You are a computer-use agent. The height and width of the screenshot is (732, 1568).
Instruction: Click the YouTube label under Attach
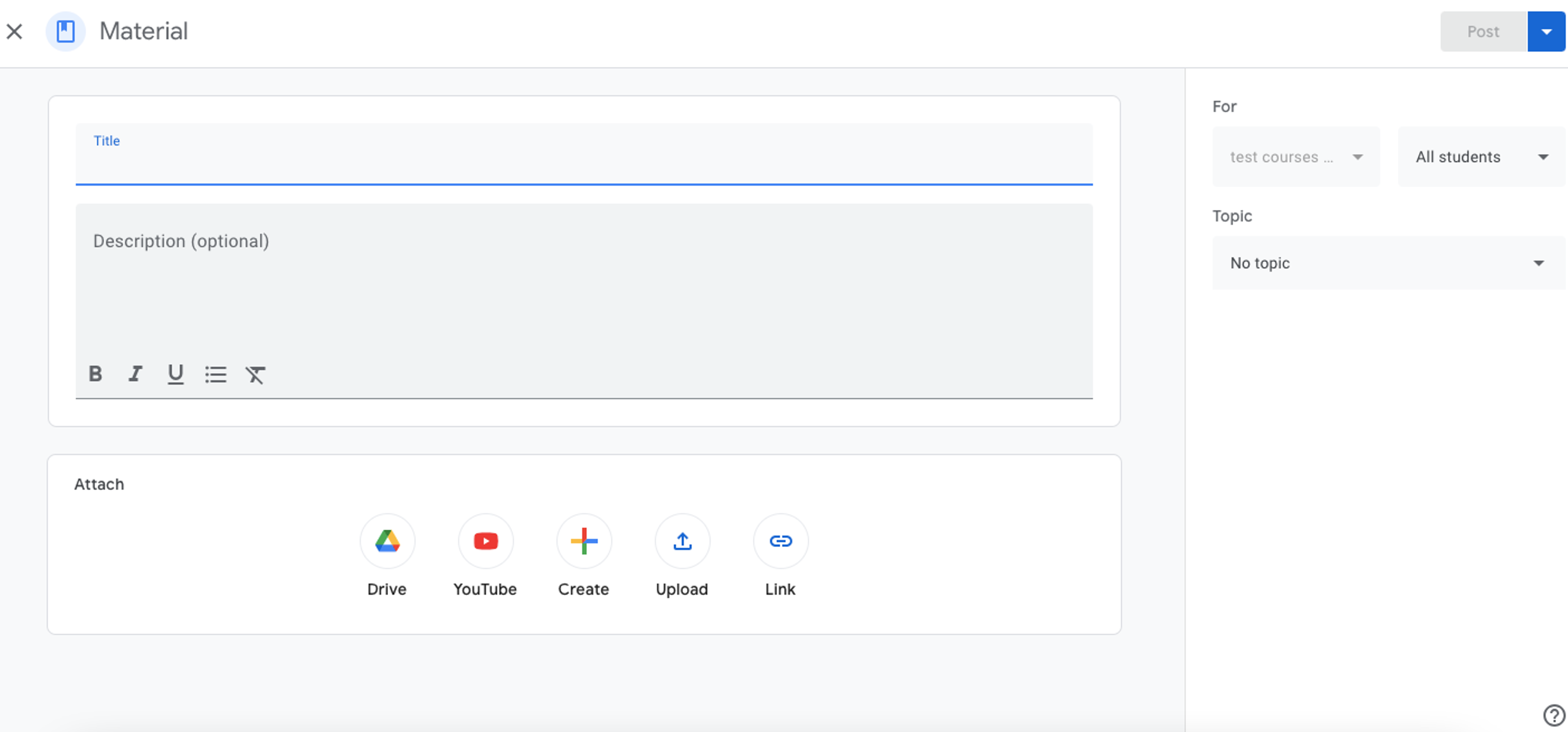[485, 589]
